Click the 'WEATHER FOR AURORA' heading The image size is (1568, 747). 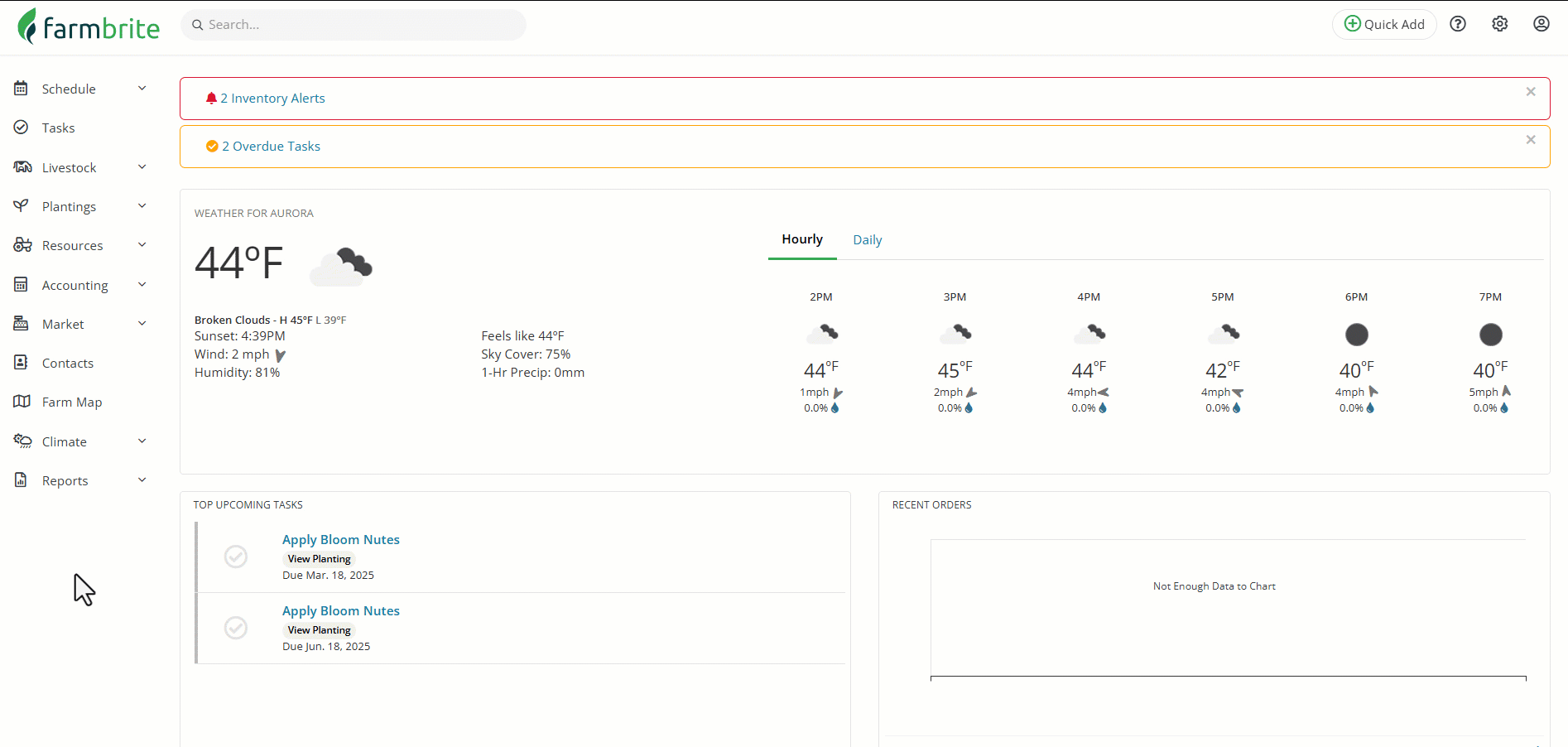pyautogui.click(x=254, y=214)
